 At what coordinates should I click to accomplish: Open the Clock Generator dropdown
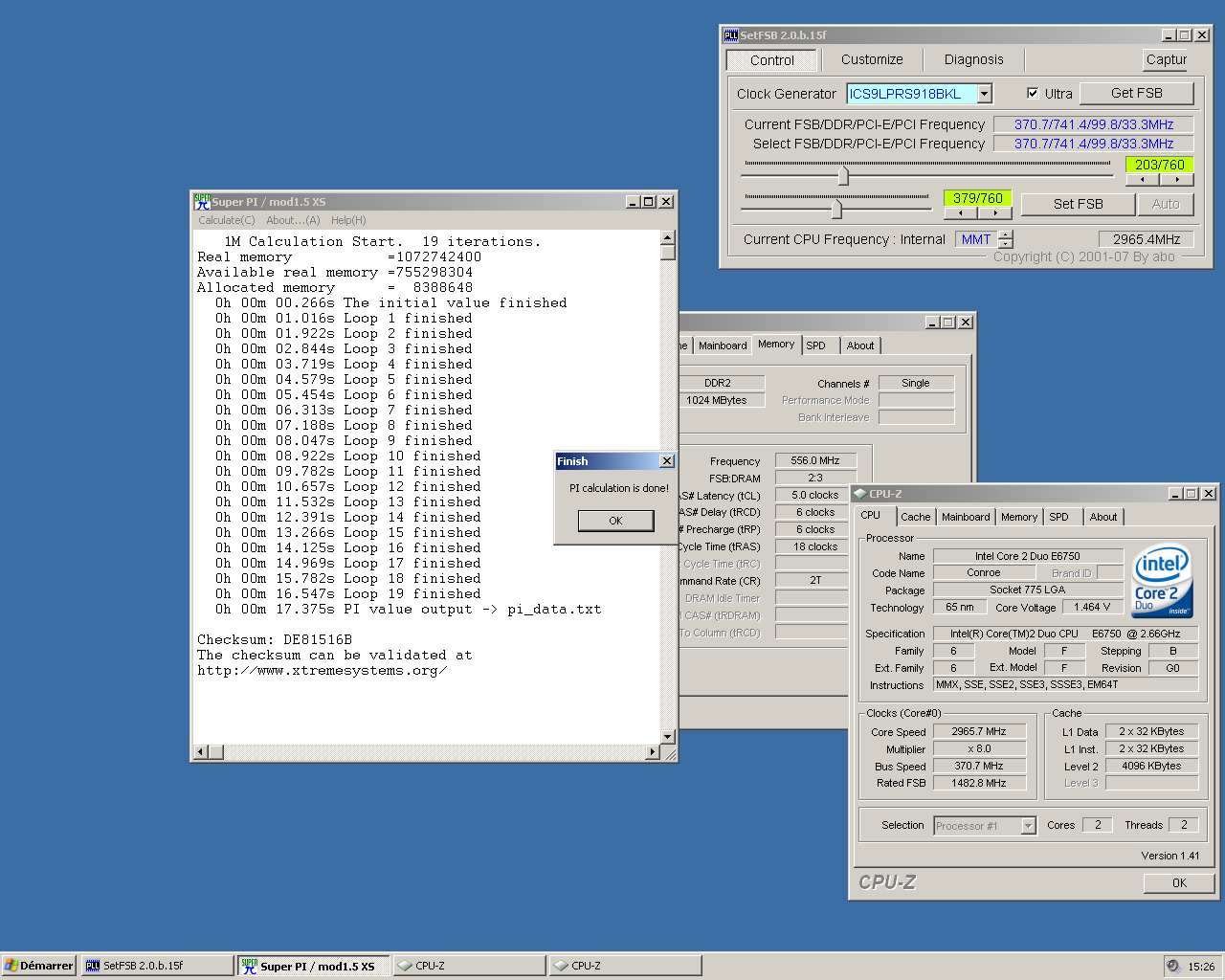coord(985,94)
